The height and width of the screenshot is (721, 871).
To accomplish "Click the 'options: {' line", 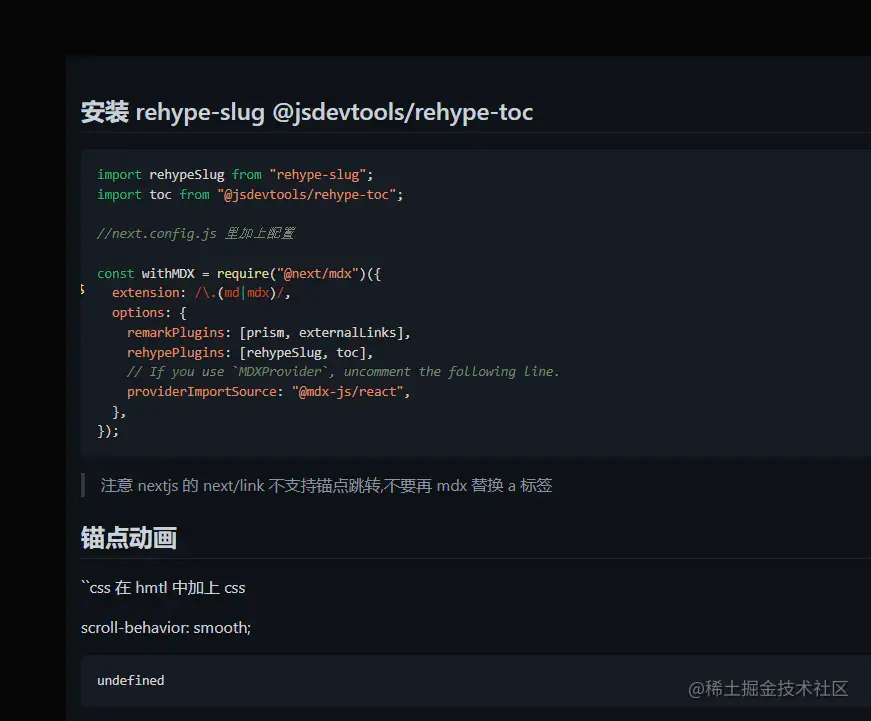I will (149, 313).
